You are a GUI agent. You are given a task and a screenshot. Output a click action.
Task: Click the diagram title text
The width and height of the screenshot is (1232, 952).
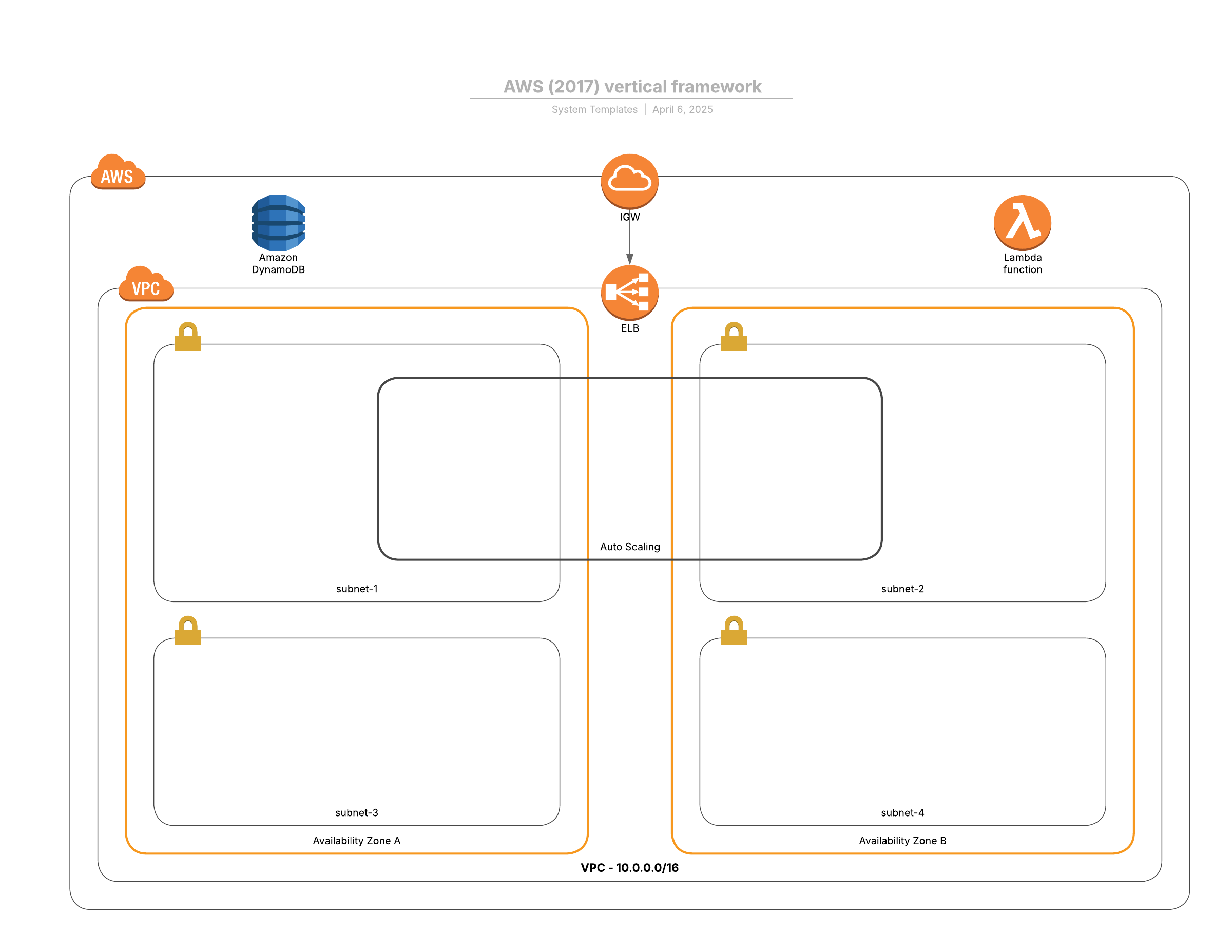point(632,86)
